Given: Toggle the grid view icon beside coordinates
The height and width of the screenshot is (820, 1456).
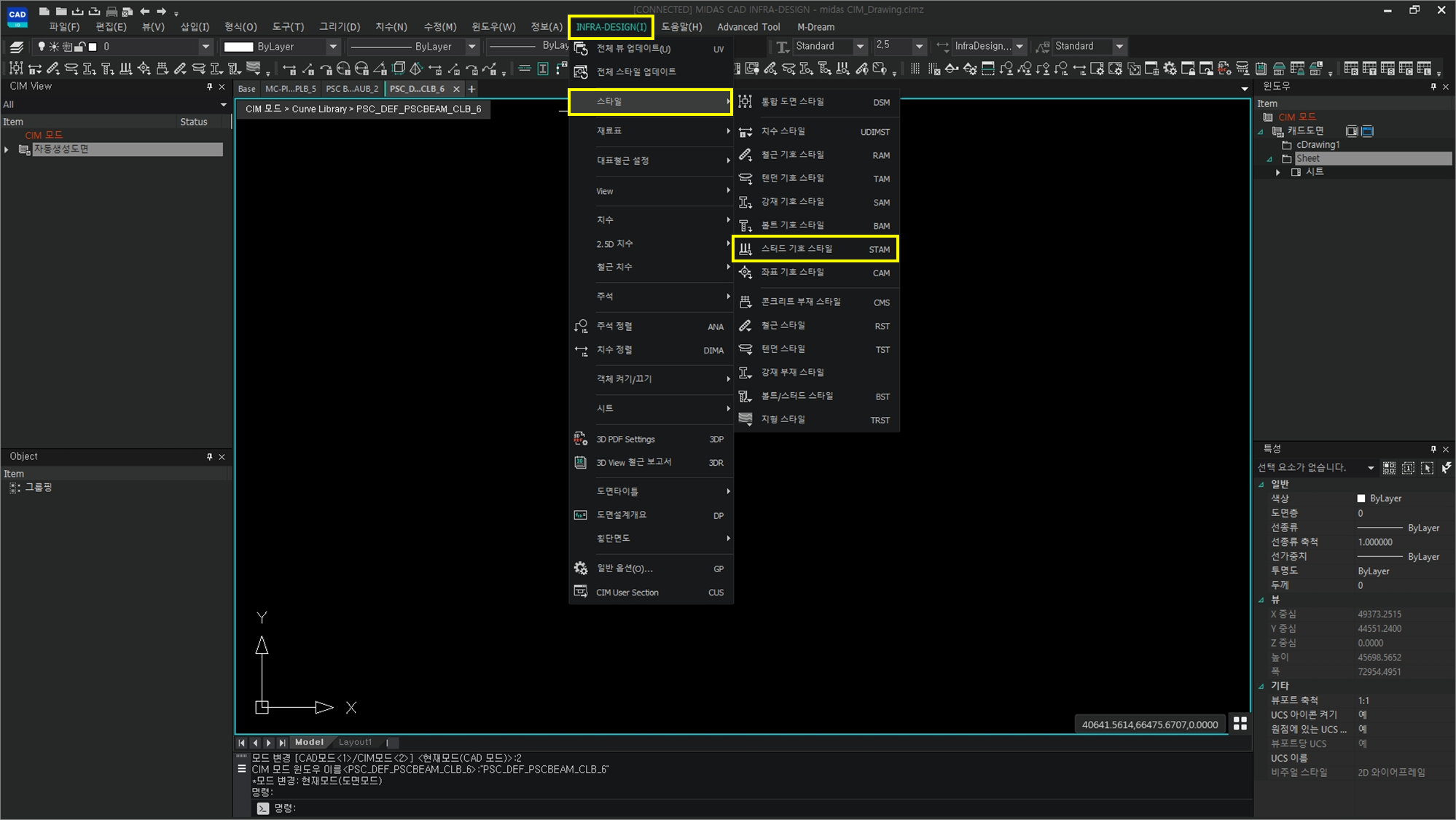Looking at the screenshot, I should [x=1240, y=723].
